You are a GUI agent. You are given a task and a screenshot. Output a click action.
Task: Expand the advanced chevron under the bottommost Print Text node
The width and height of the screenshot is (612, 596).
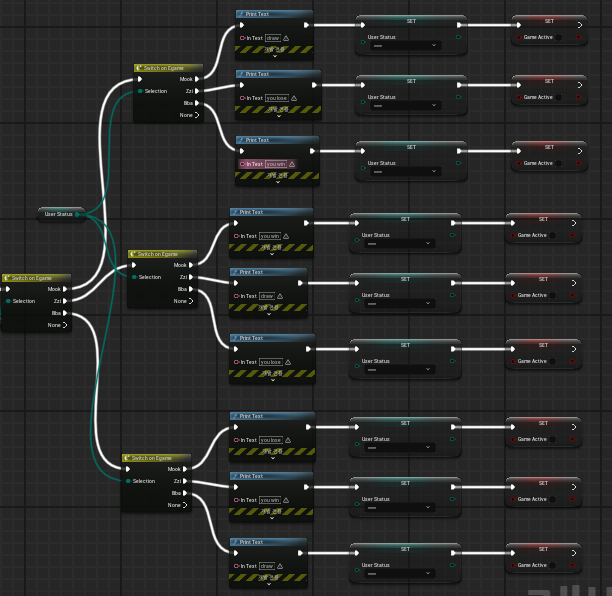269,584
